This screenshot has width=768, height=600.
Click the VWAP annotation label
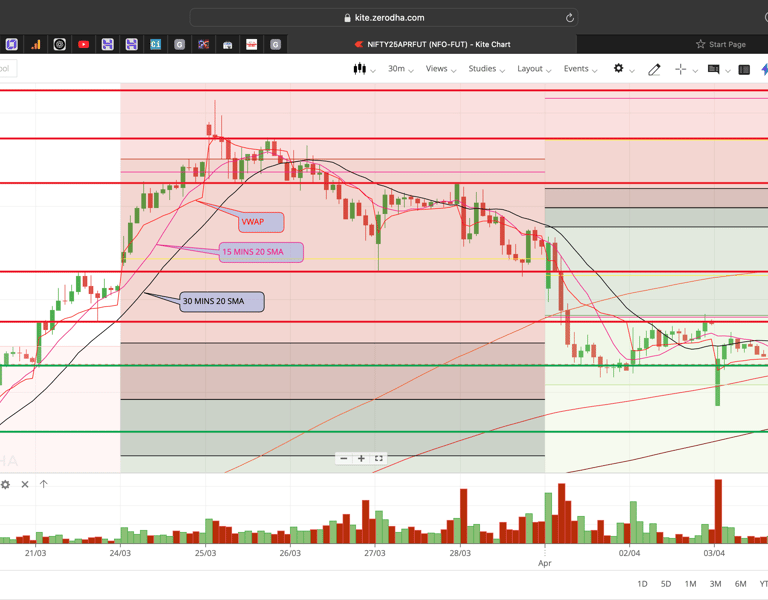[262, 222]
